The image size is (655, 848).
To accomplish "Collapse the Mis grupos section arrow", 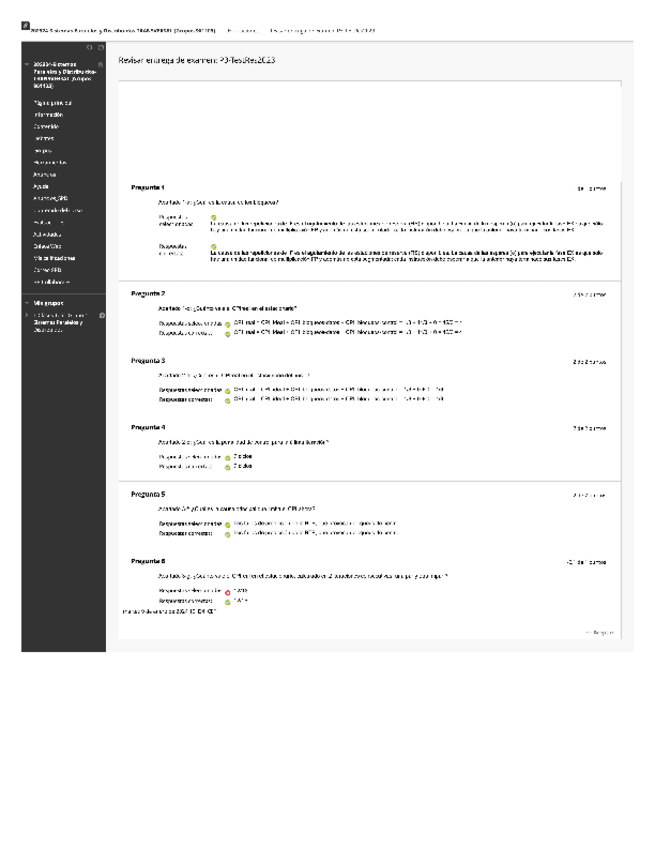I will tap(27, 303).
